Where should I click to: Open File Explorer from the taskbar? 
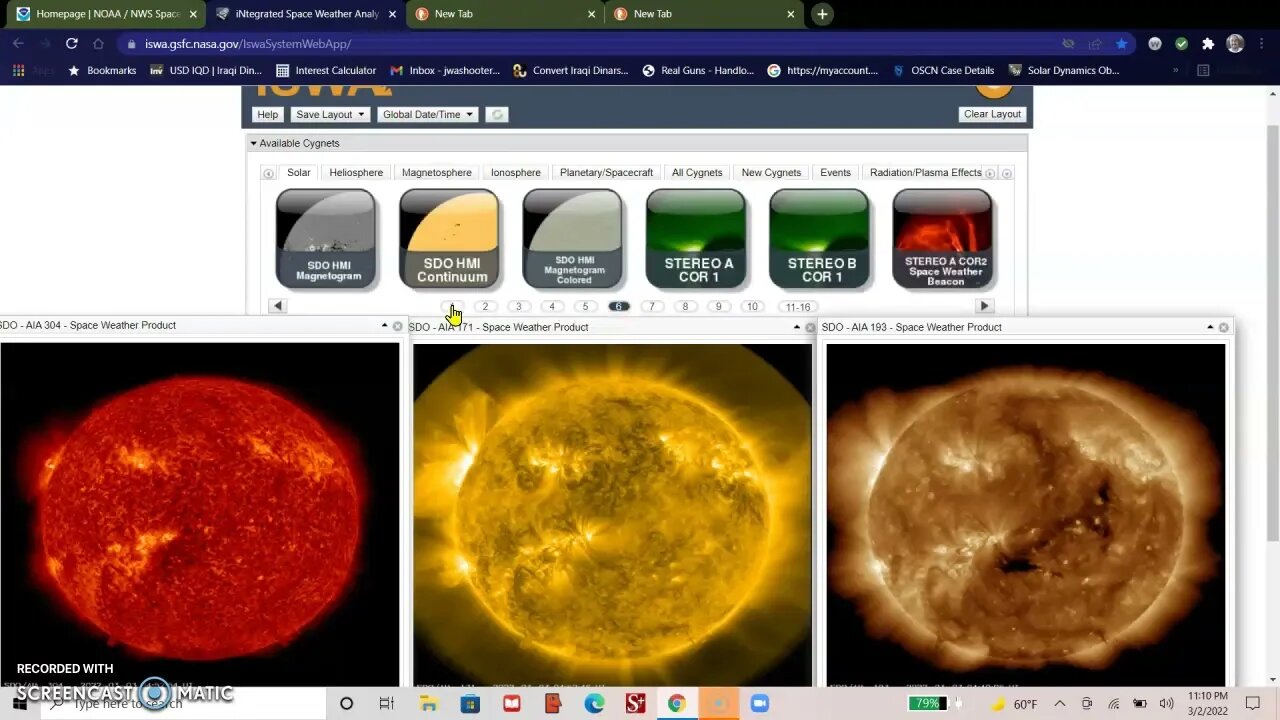click(x=428, y=704)
